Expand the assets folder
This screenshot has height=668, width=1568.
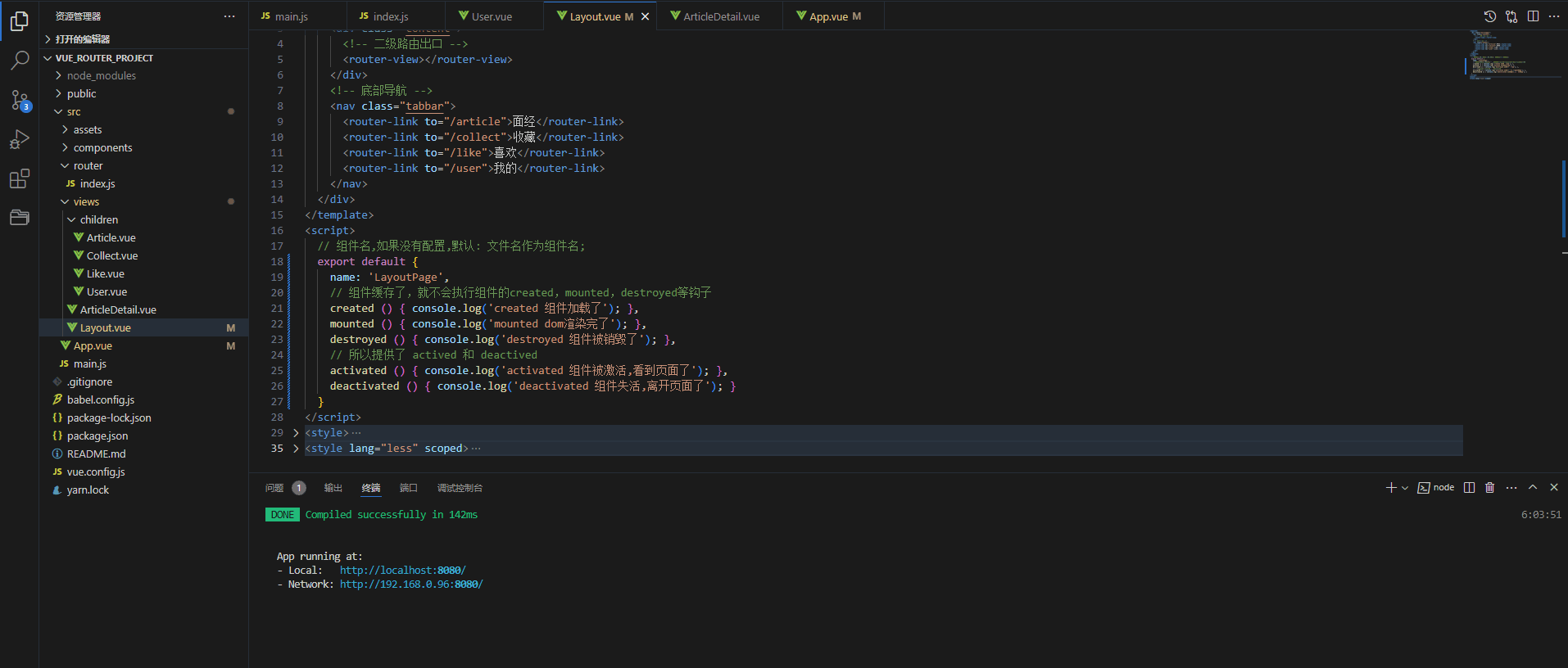[144, 129]
